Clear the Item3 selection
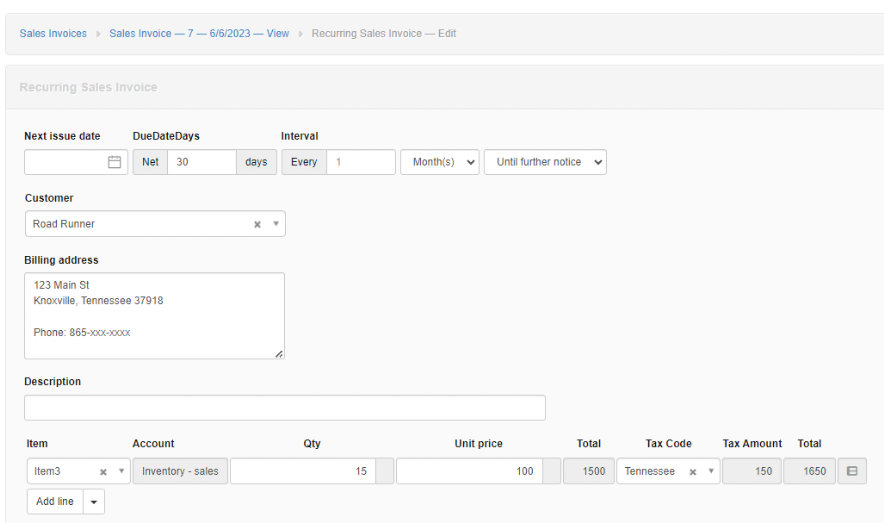The image size is (884, 523). 103,472
